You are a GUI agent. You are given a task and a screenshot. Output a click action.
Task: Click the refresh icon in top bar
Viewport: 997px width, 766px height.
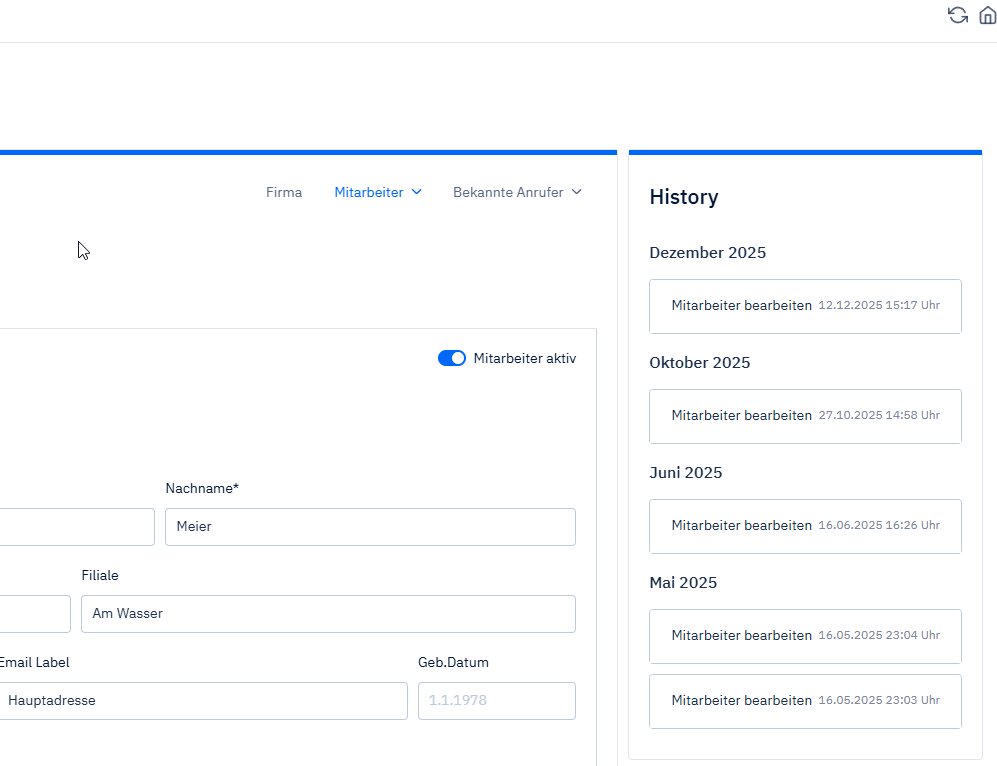click(957, 15)
